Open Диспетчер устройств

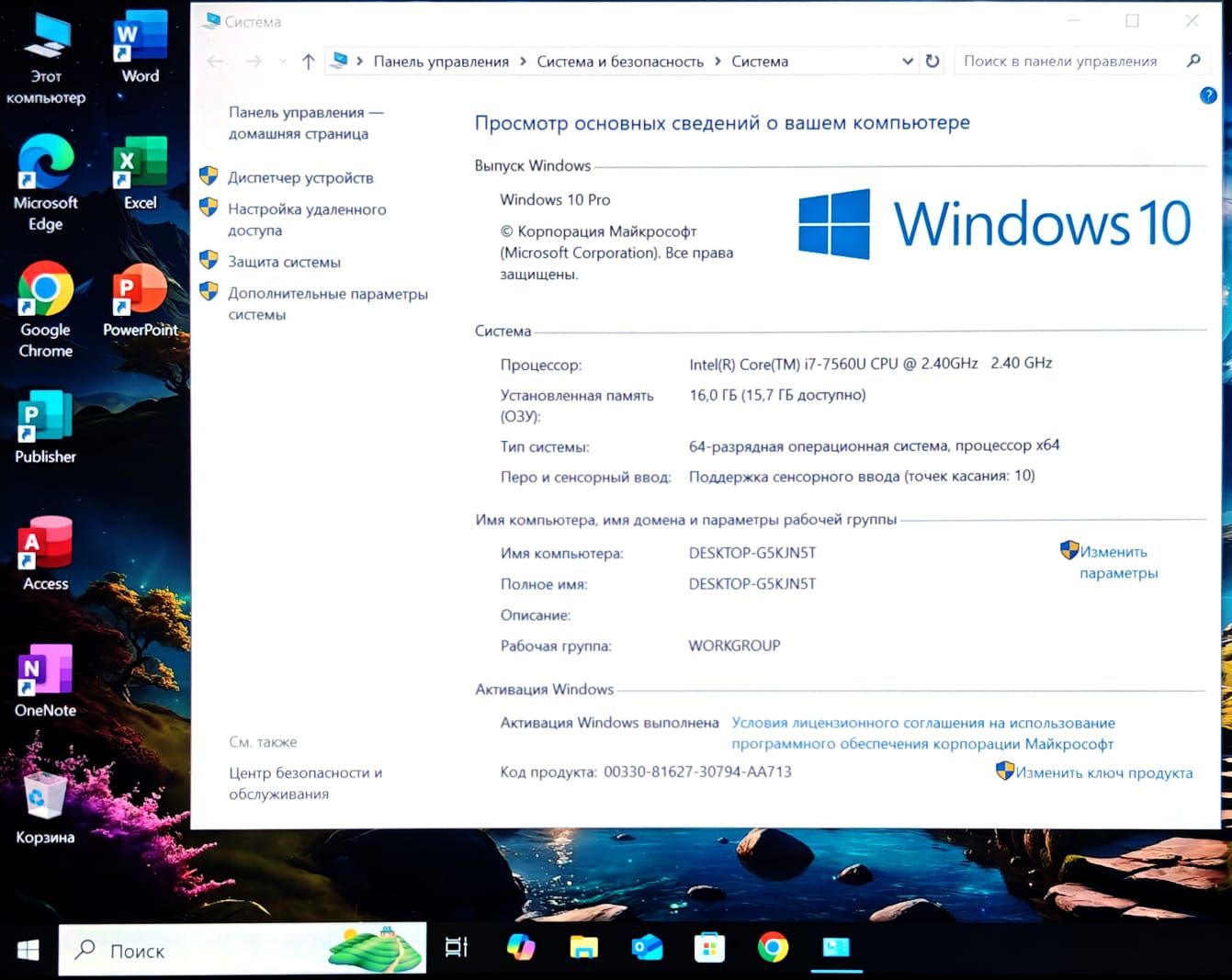[300, 177]
